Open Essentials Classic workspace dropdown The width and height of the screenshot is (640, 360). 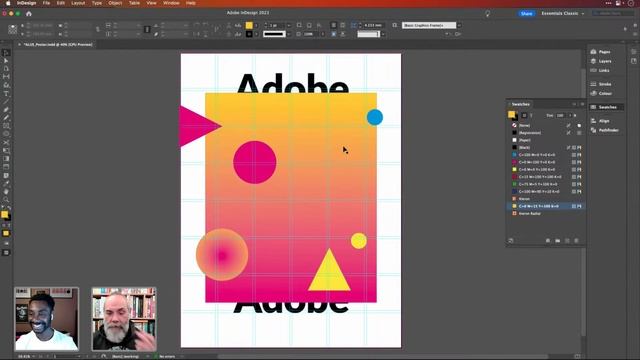coord(562,13)
